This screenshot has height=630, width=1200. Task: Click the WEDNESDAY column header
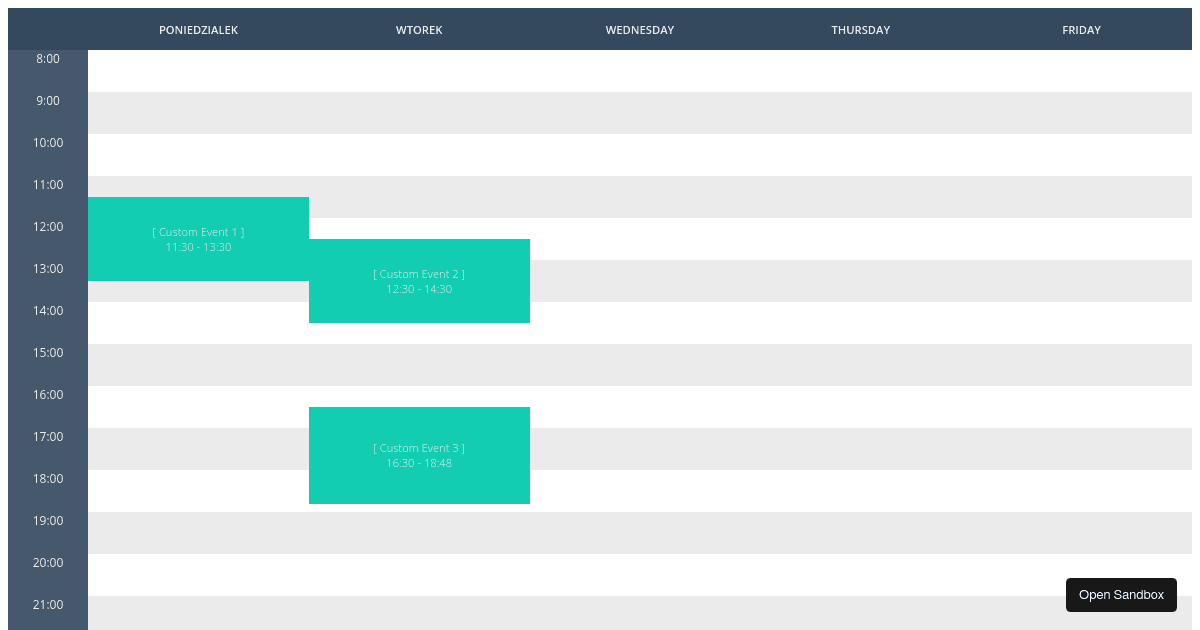[640, 29]
